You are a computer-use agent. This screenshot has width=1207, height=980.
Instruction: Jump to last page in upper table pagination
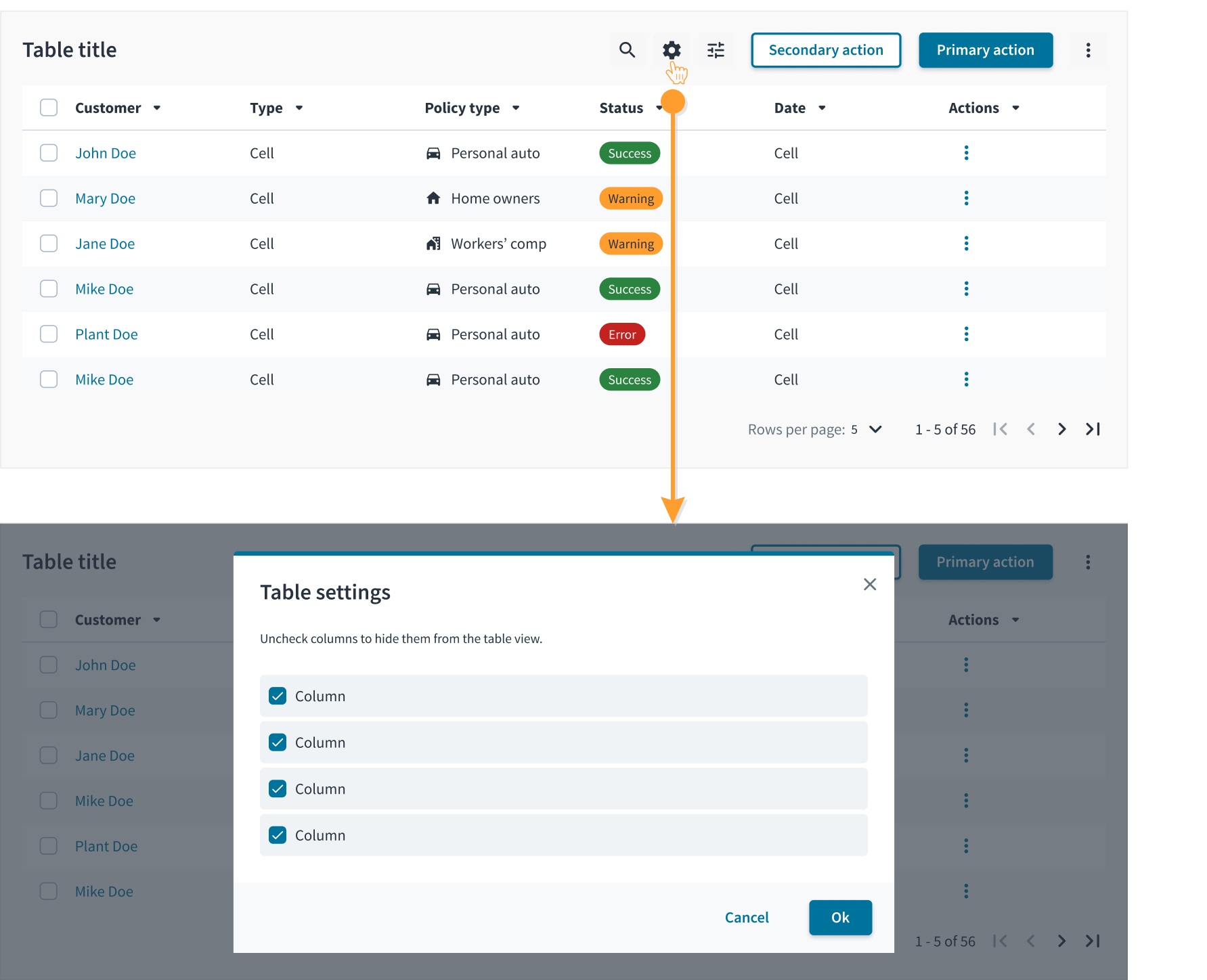[1093, 429]
